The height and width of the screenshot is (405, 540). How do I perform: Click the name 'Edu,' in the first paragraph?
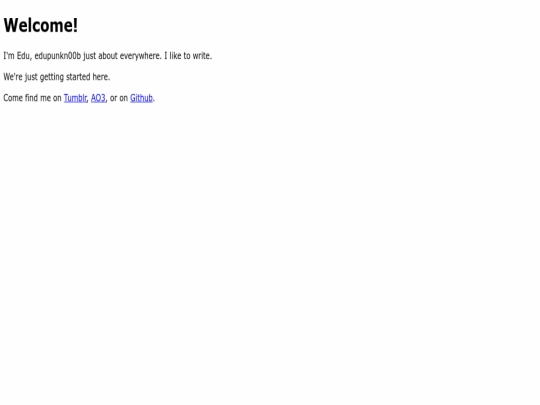click(24, 56)
